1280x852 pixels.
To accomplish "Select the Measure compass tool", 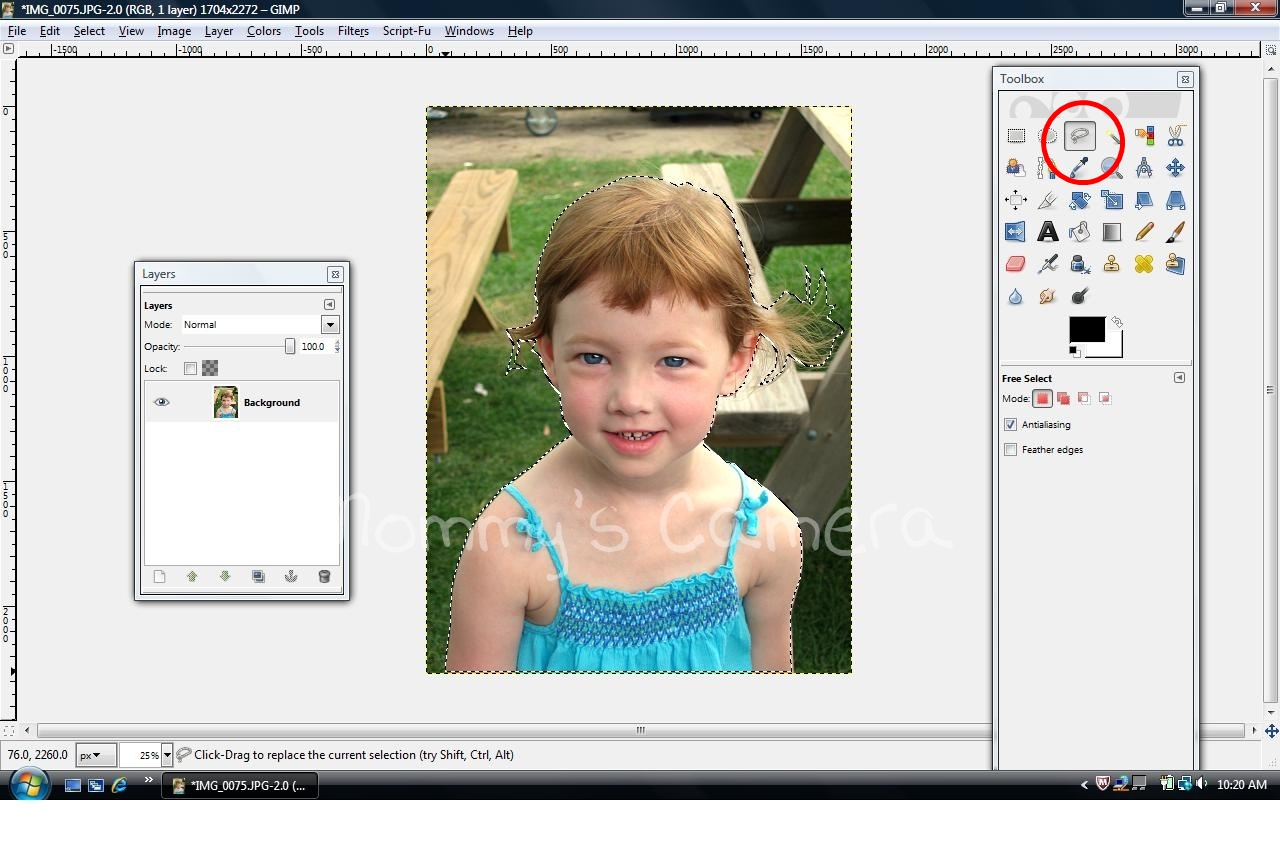I will coord(1144,168).
